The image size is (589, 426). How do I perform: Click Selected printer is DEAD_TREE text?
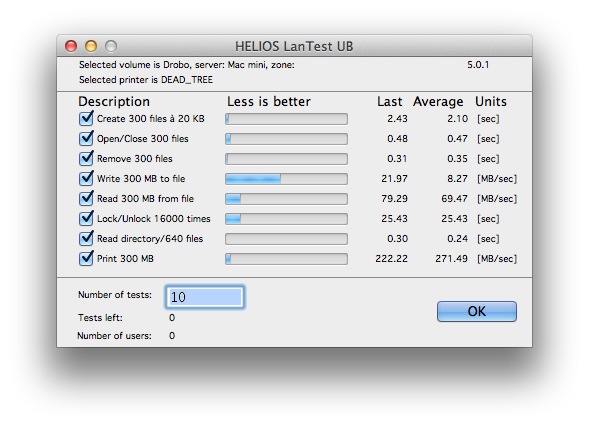point(146,80)
